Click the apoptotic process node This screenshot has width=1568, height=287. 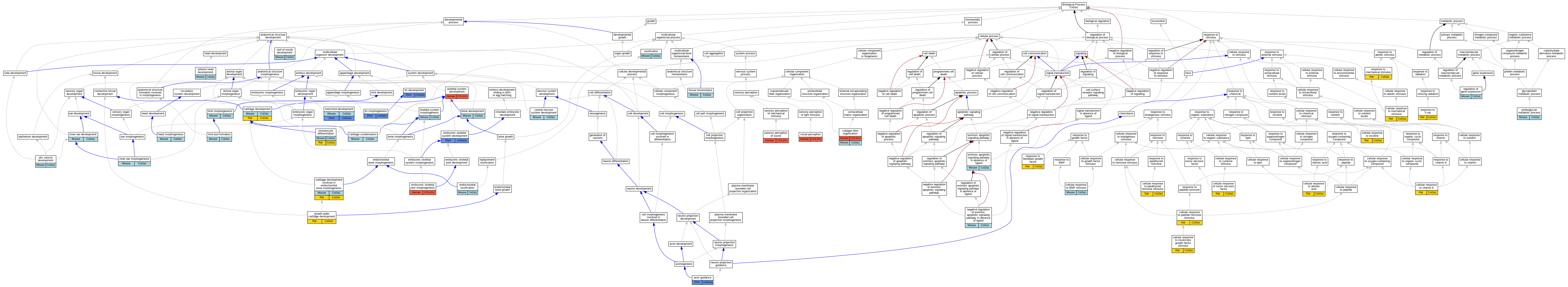(966, 93)
